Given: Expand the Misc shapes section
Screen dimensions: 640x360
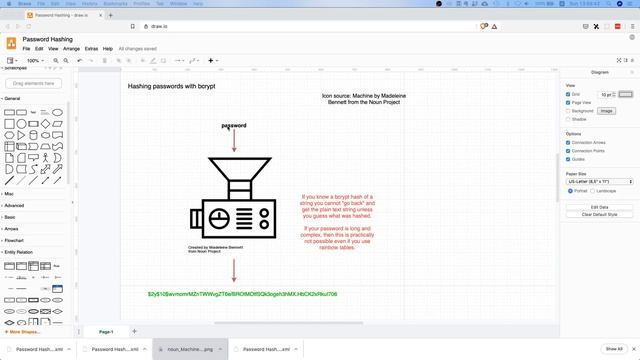Looking at the screenshot, I should (8, 194).
